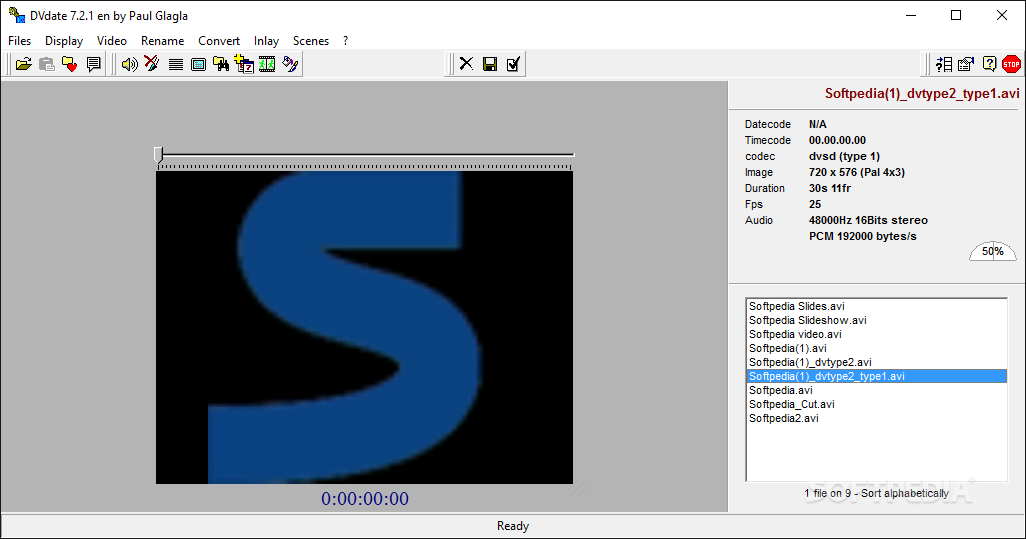1026x539 pixels.
Task: Select Softpedia Slideshow.avi in file list
Action: 876,320
